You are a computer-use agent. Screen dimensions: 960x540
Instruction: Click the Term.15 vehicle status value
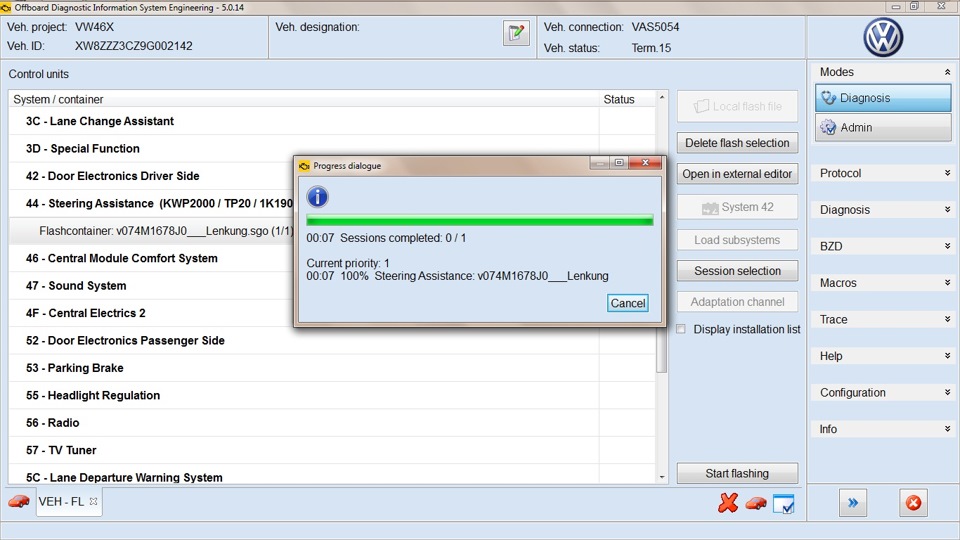click(651, 48)
